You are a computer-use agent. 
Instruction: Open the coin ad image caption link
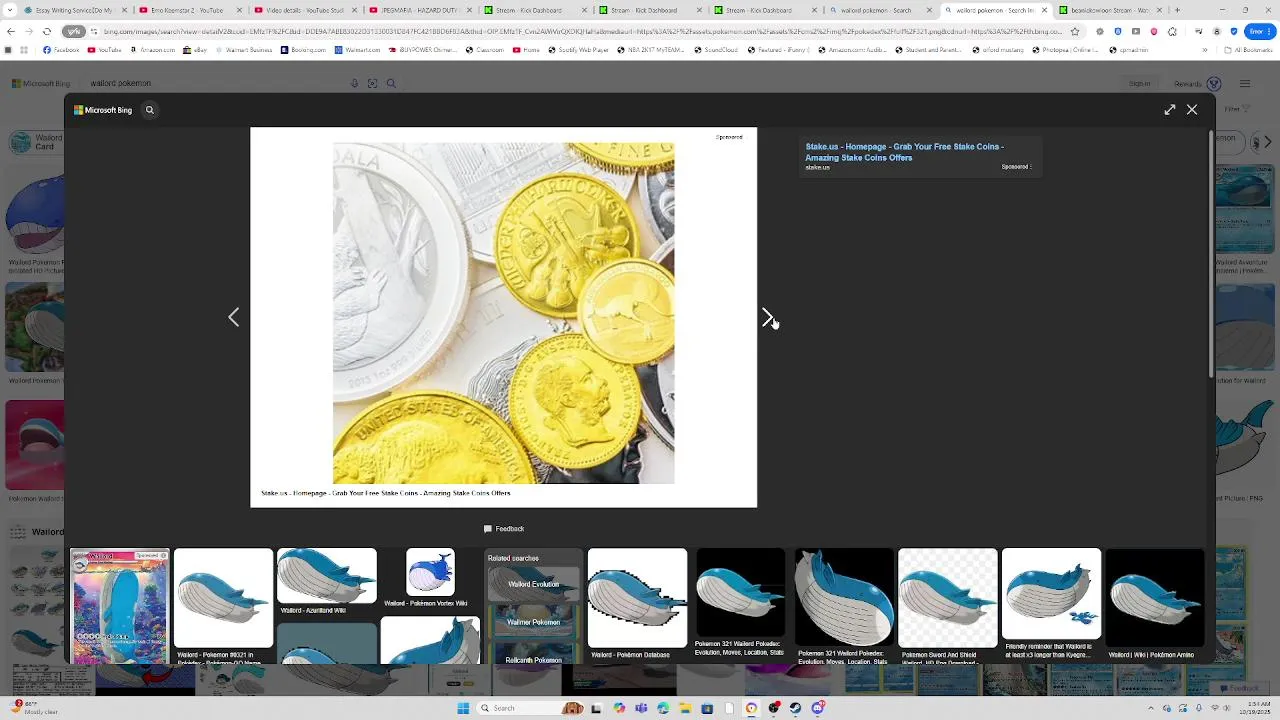pyautogui.click(x=386, y=493)
